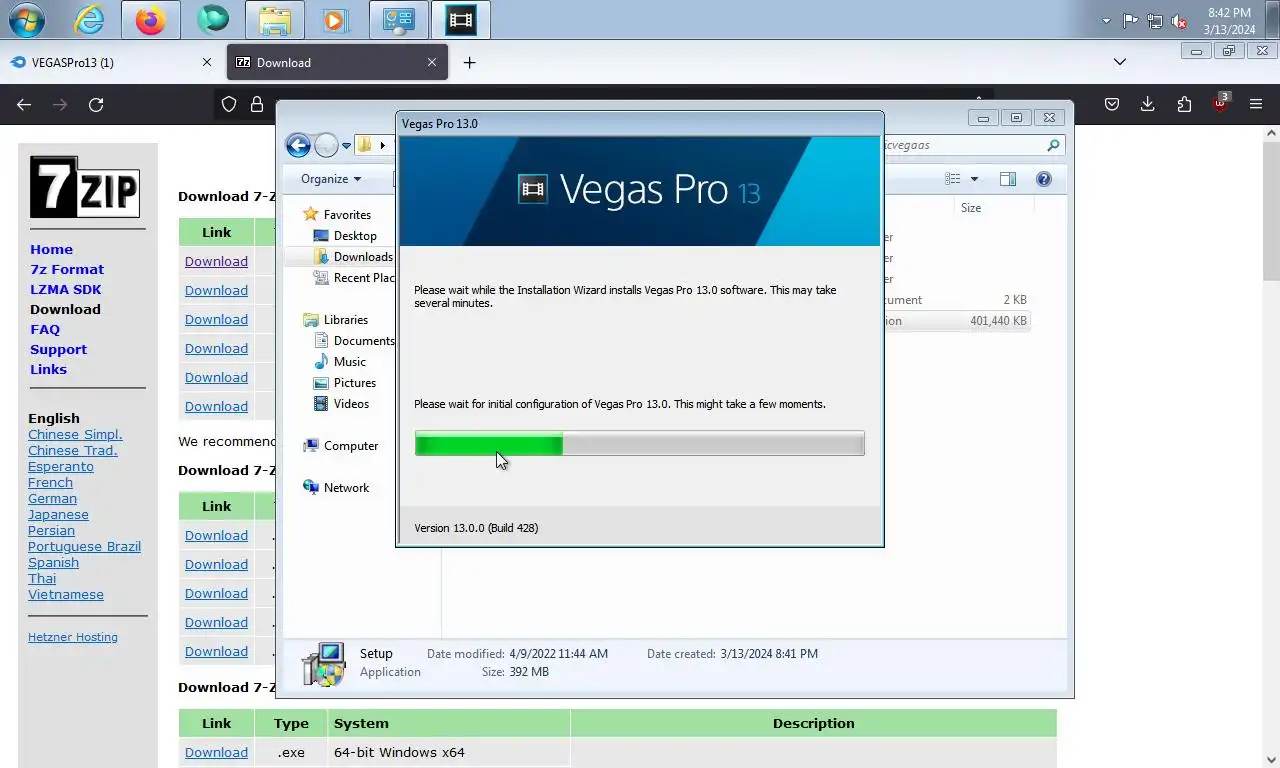The image size is (1280, 768).
Task: Select Pictures library in navigation pane
Action: 355,383
